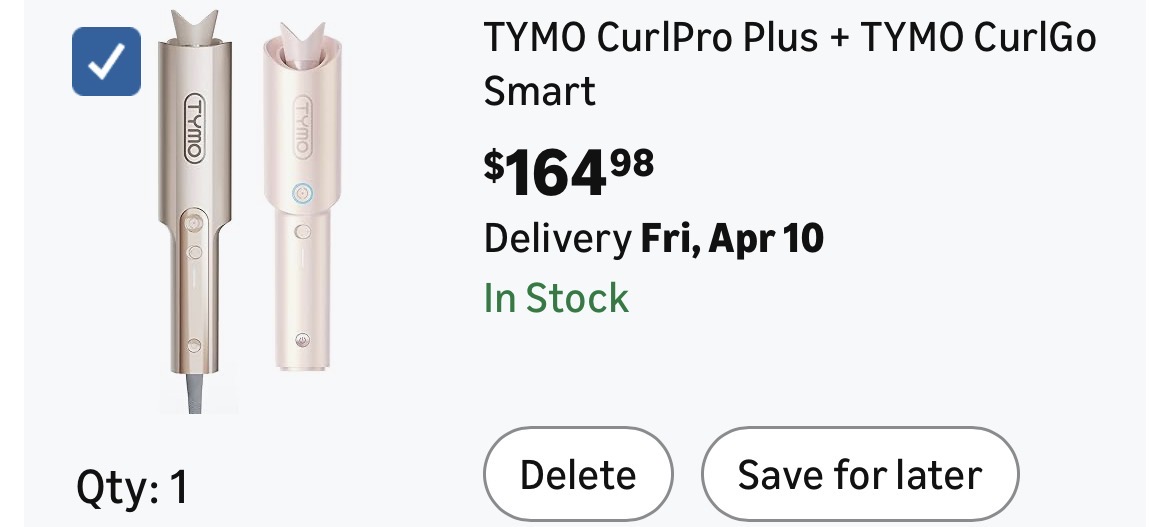
Task: Delete the TYMO item from cart
Action: coord(578,474)
